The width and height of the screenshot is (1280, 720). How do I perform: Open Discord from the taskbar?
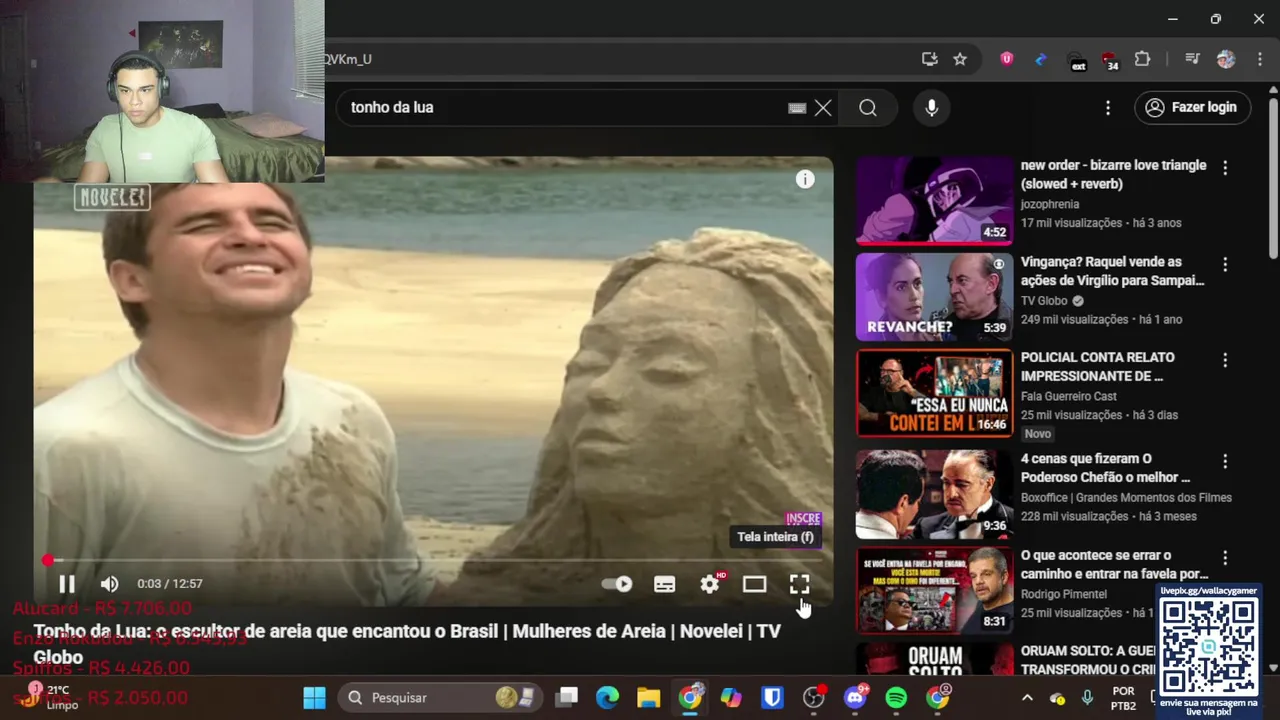(856, 697)
